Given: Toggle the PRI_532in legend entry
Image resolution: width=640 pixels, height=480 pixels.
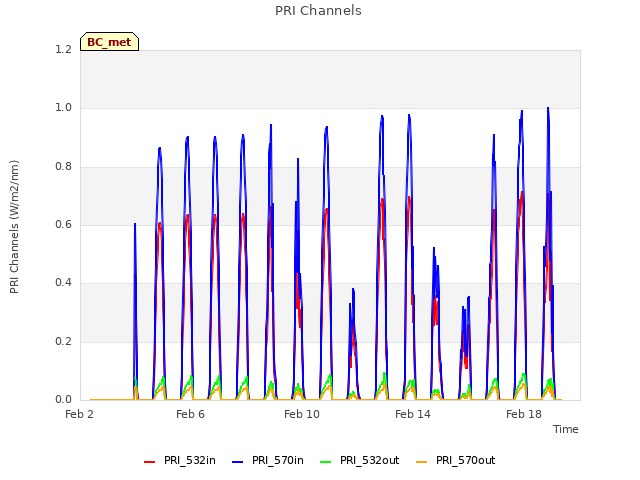Looking at the screenshot, I should click(x=180, y=461).
